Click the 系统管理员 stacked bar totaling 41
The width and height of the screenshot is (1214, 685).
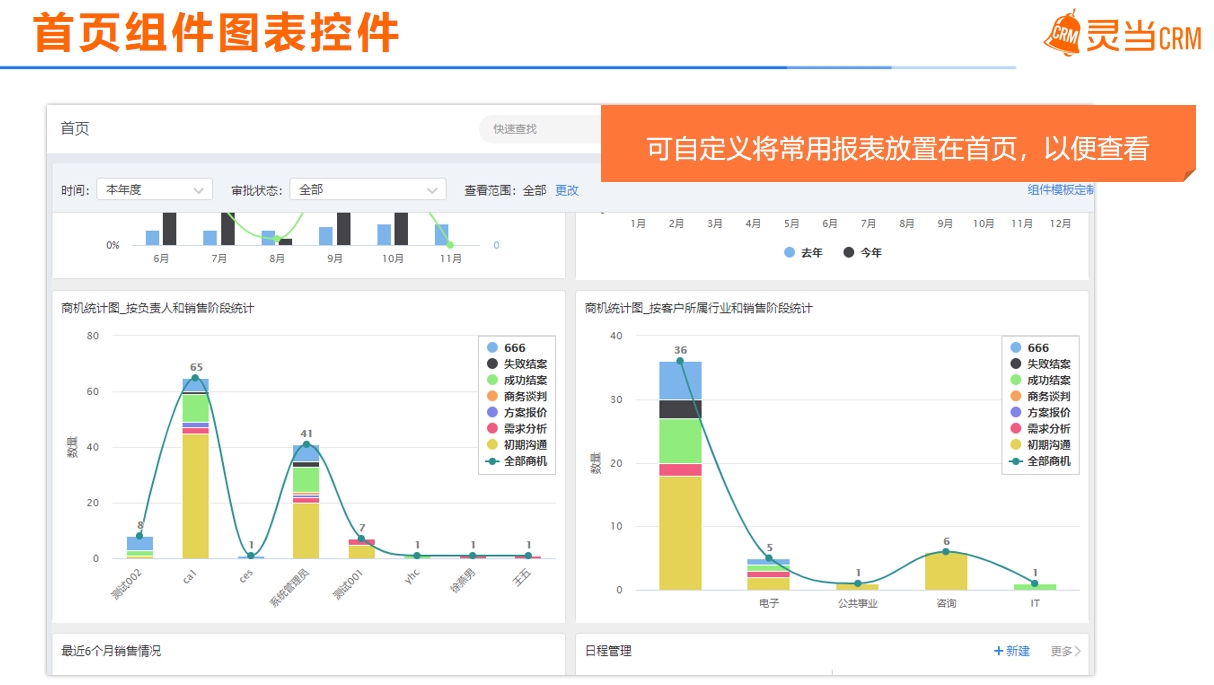coord(306,501)
